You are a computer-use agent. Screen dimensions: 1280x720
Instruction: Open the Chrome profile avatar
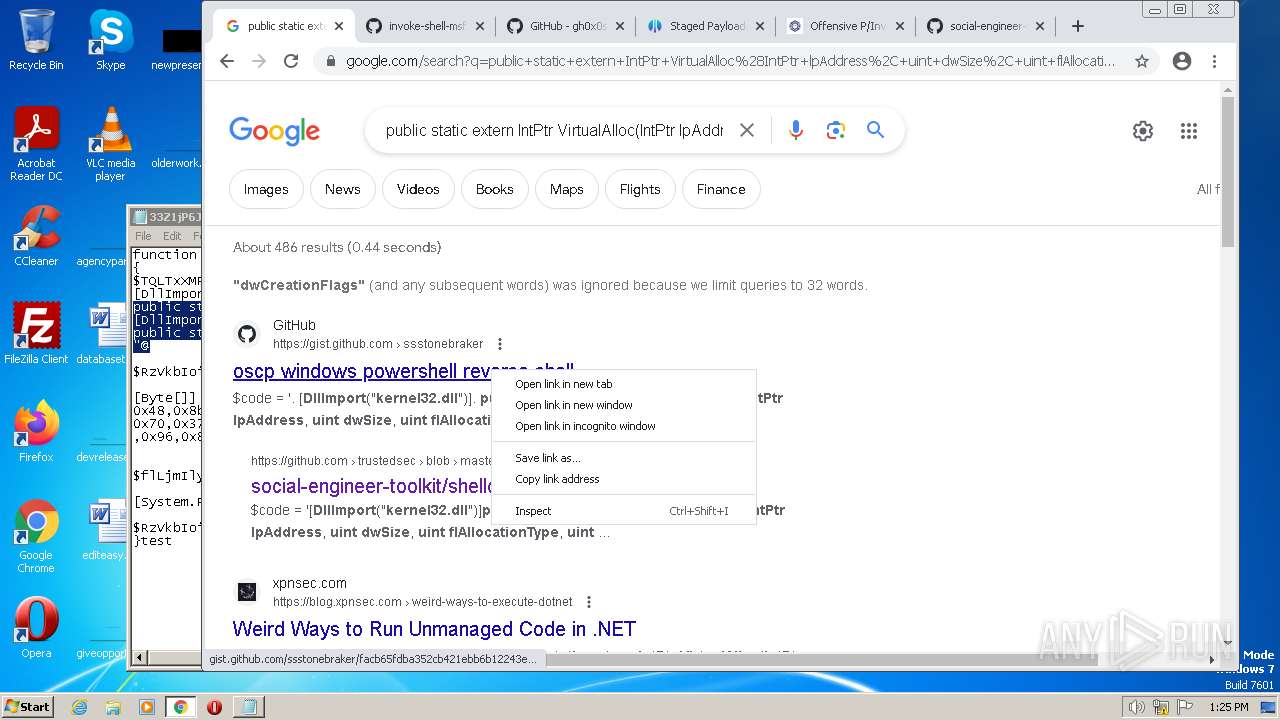(1182, 61)
